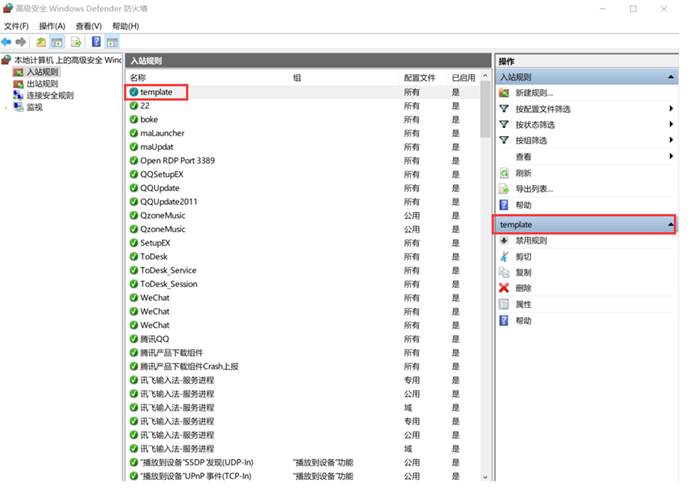Click the status icon of the template rule
Viewport: 692px width, 491px height.
coord(134,92)
